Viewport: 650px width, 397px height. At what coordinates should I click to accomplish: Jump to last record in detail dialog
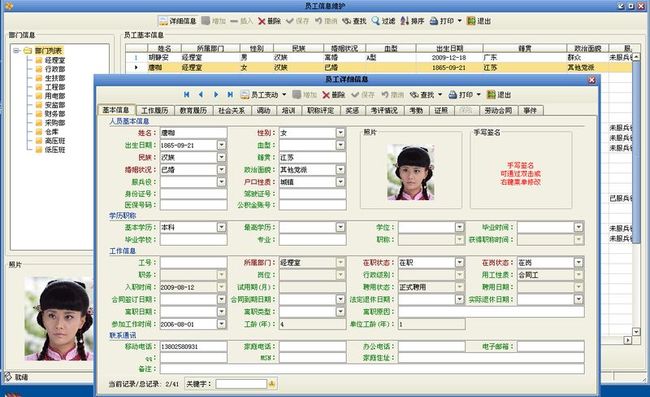[x=230, y=95]
